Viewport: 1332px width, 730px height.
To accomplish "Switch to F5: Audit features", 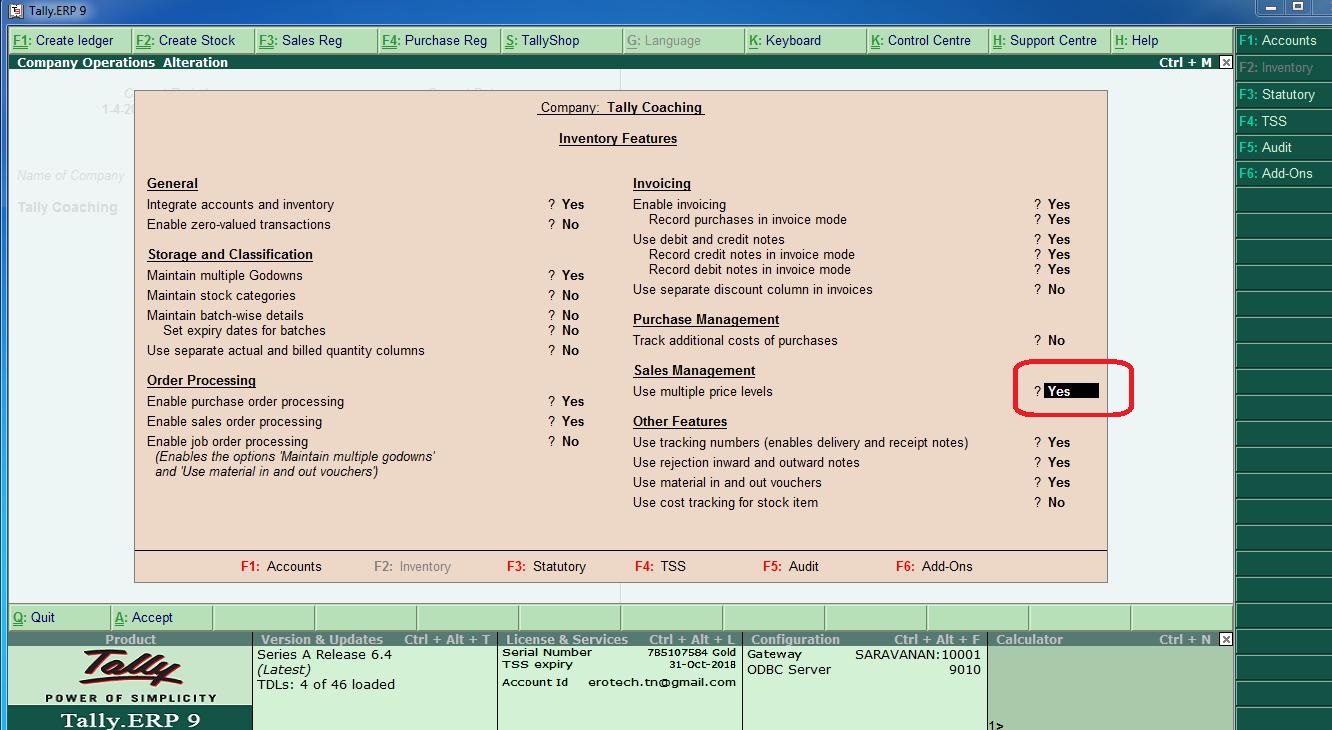I will (1283, 147).
